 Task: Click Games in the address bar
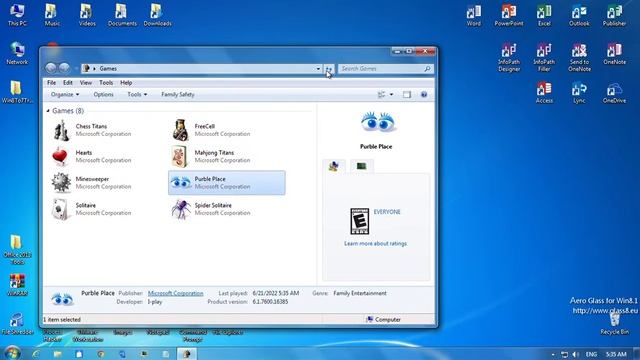click(x=108, y=69)
